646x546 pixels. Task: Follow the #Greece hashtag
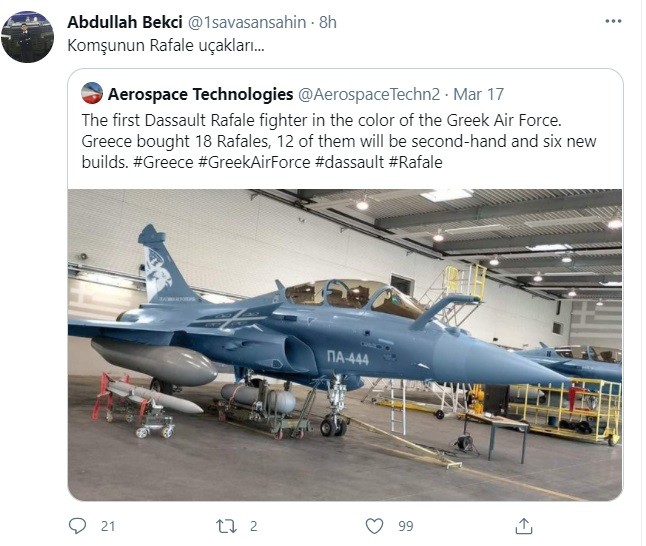point(163,162)
